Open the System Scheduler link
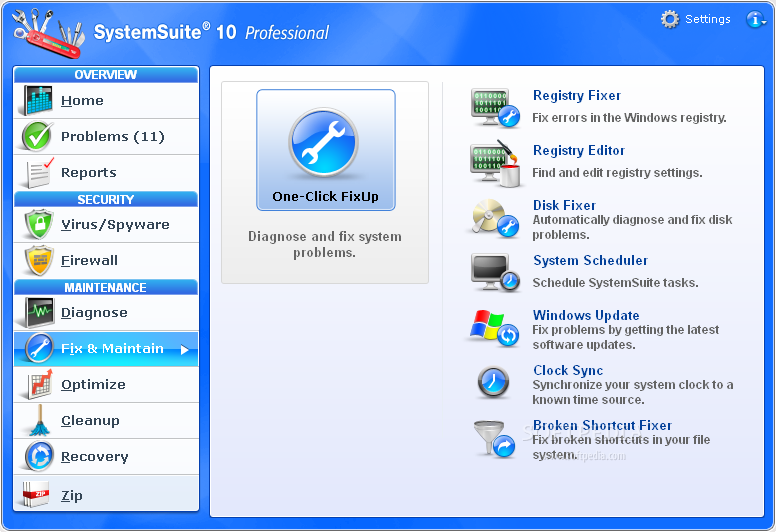The image size is (776, 532). pyautogui.click(x=590, y=260)
